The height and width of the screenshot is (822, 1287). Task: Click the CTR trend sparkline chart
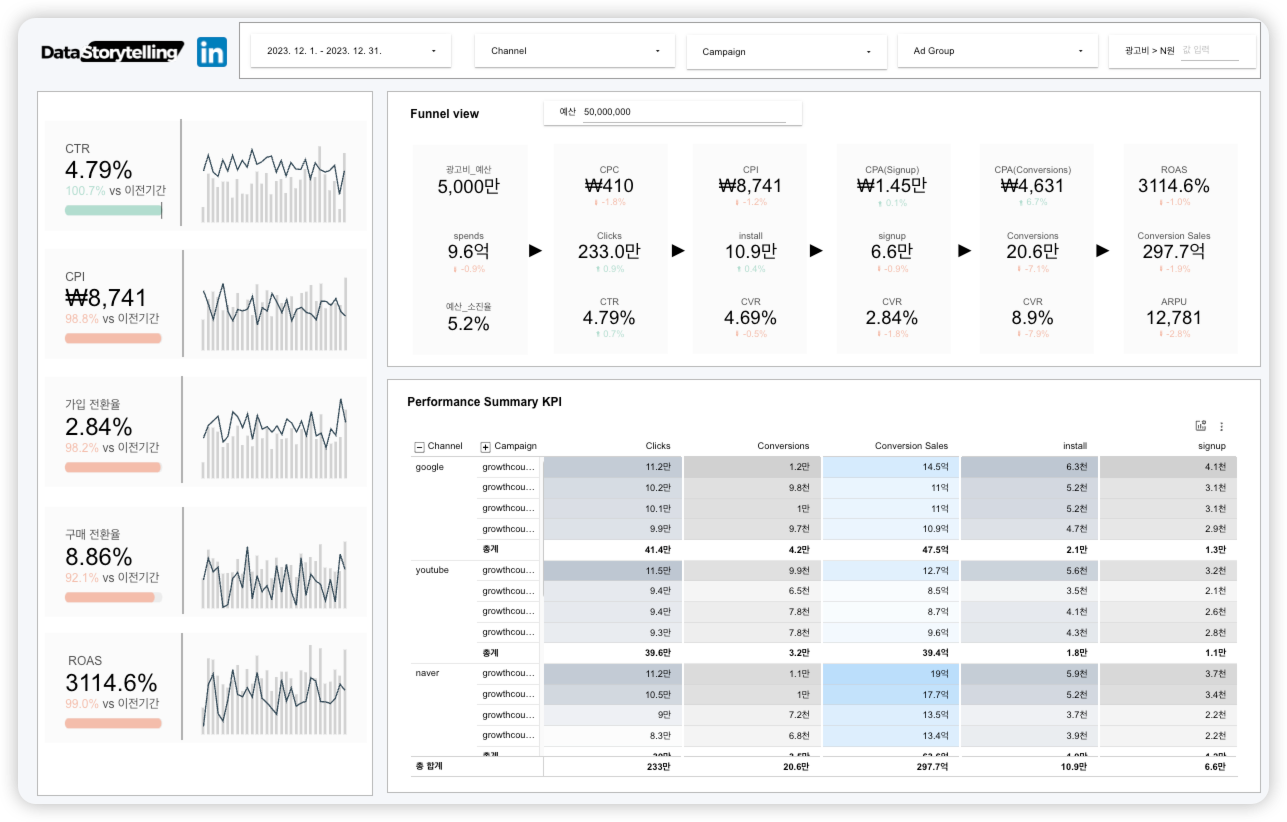point(274,184)
